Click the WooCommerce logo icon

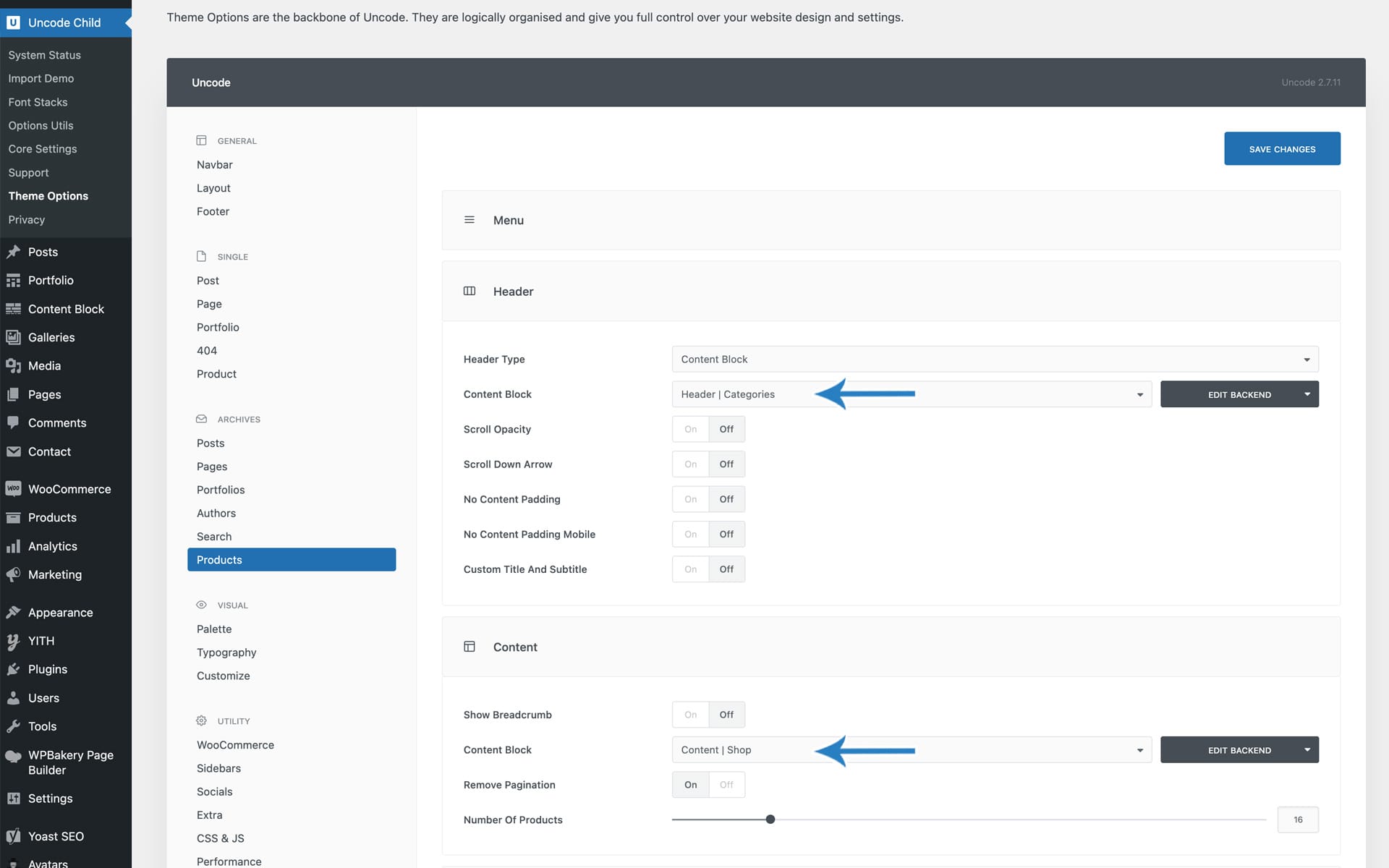click(x=13, y=489)
